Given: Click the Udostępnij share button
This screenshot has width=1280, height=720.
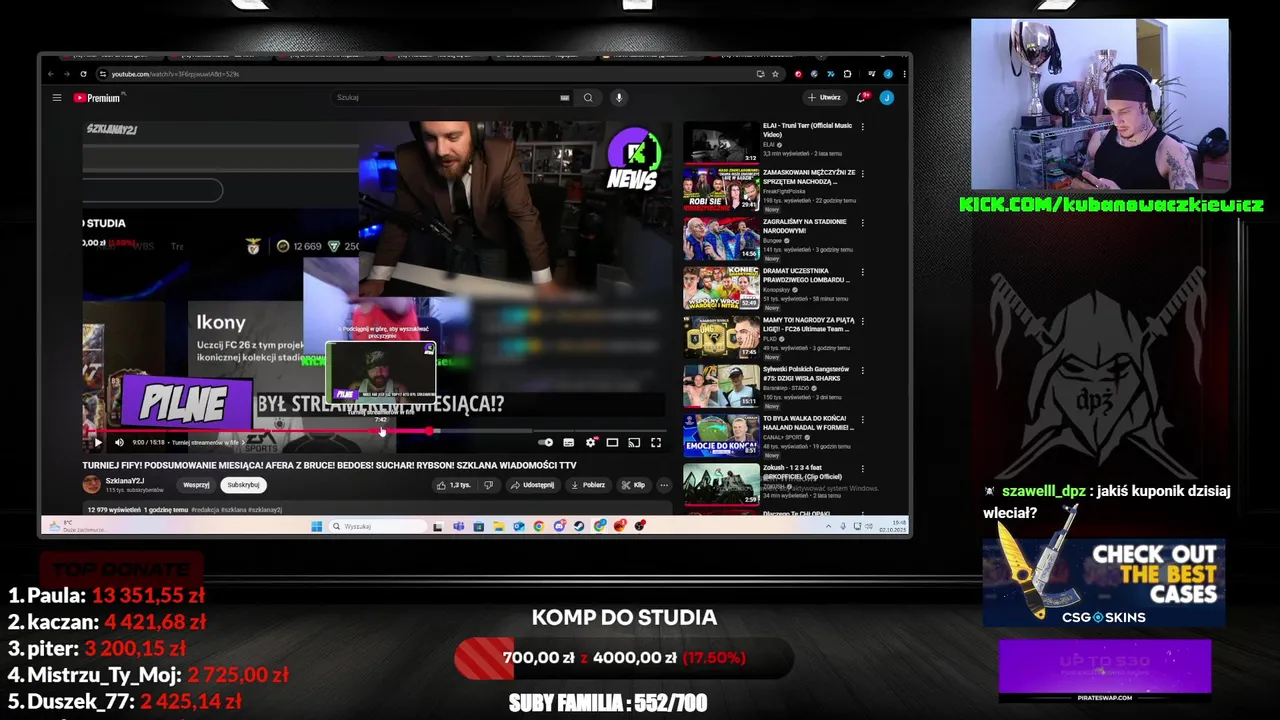Looking at the screenshot, I should point(532,485).
